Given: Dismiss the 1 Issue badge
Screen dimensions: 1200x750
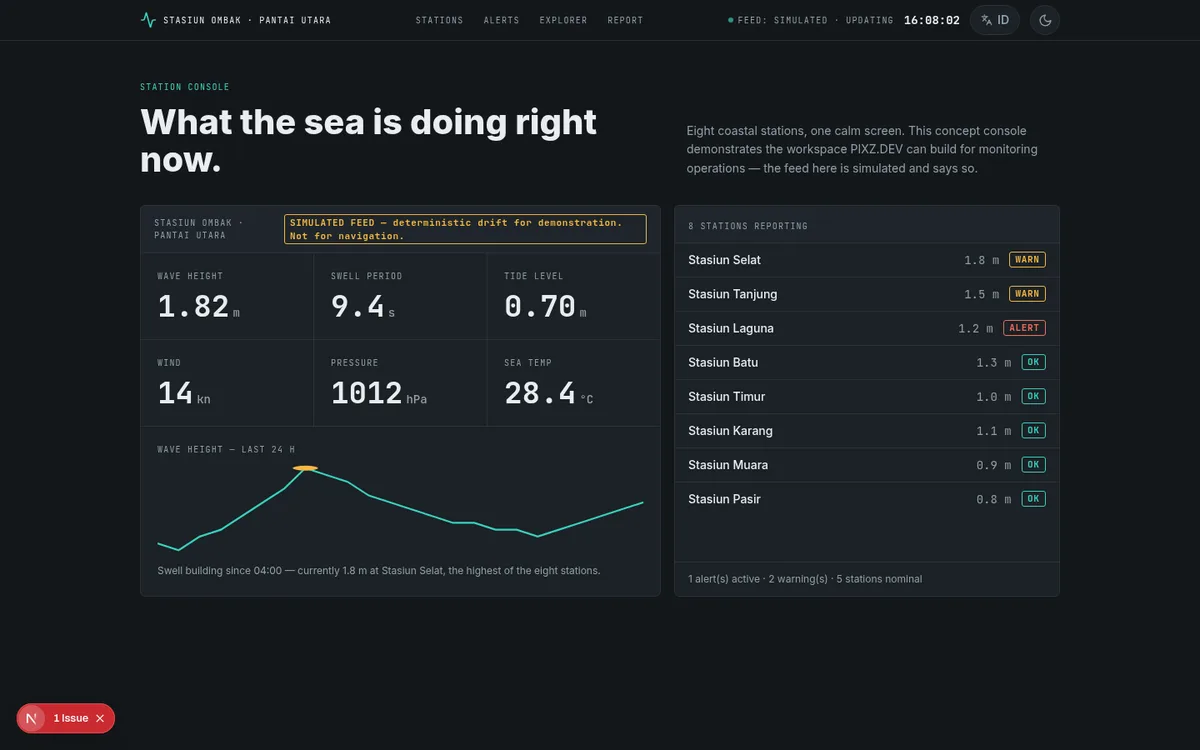Looking at the screenshot, I should pos(100,718).
